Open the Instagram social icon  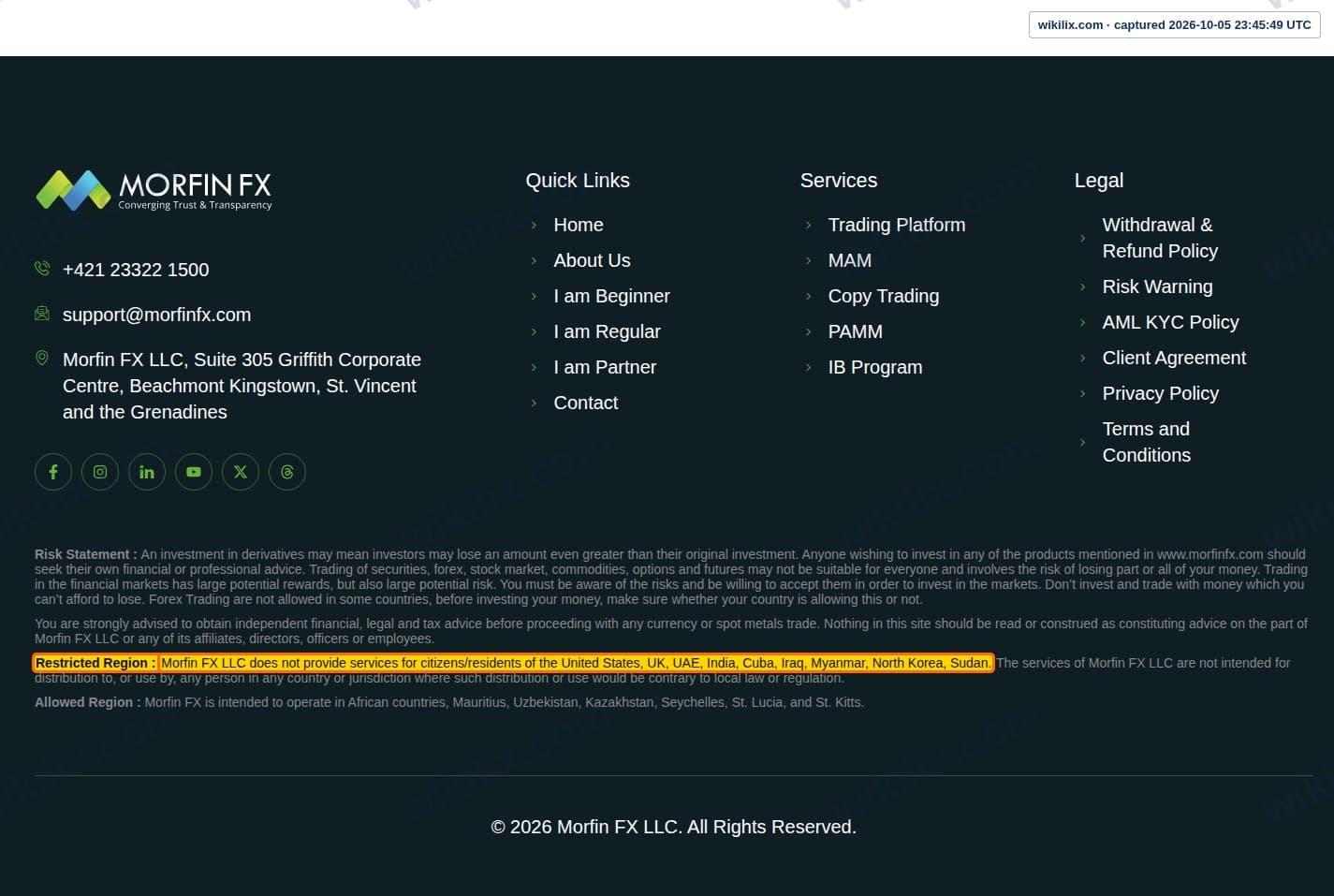click(100, 472)
